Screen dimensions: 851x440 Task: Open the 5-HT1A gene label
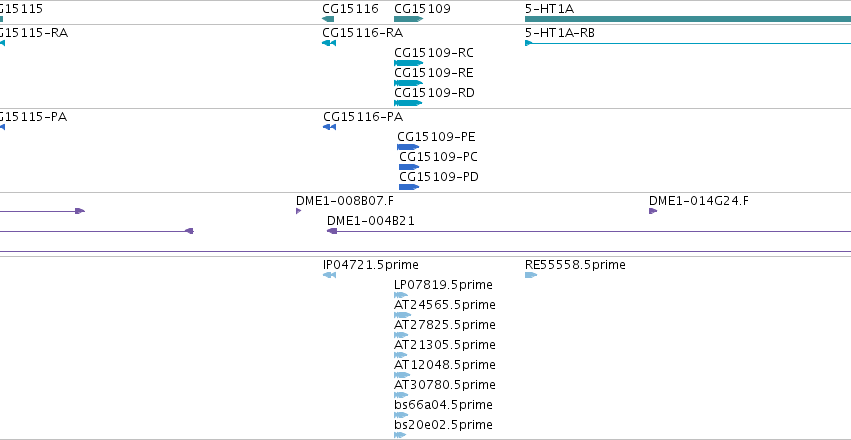pos(549,9)
